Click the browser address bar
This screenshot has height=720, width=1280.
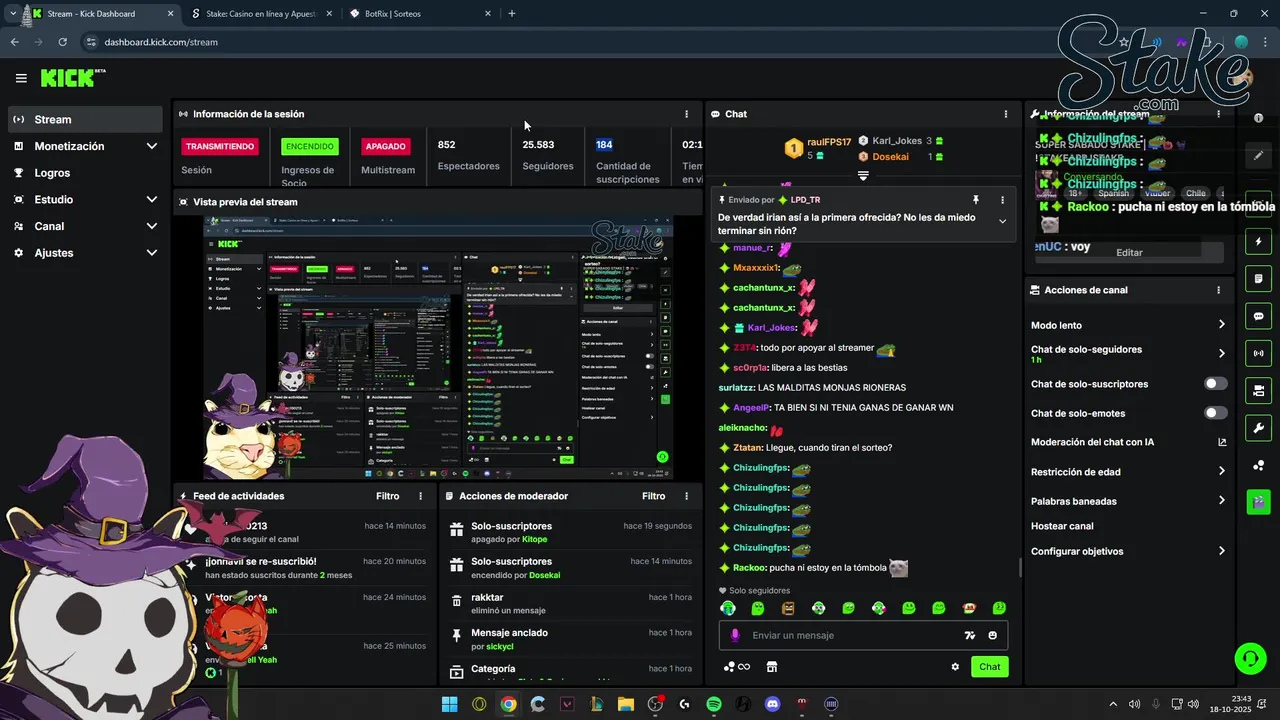(x=600, y=42)
